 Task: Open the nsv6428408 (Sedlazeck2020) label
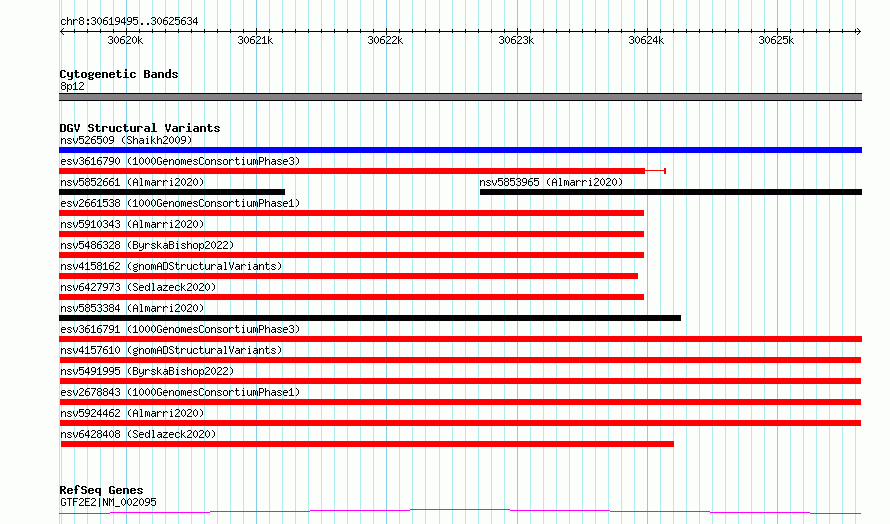coord(138,434)
